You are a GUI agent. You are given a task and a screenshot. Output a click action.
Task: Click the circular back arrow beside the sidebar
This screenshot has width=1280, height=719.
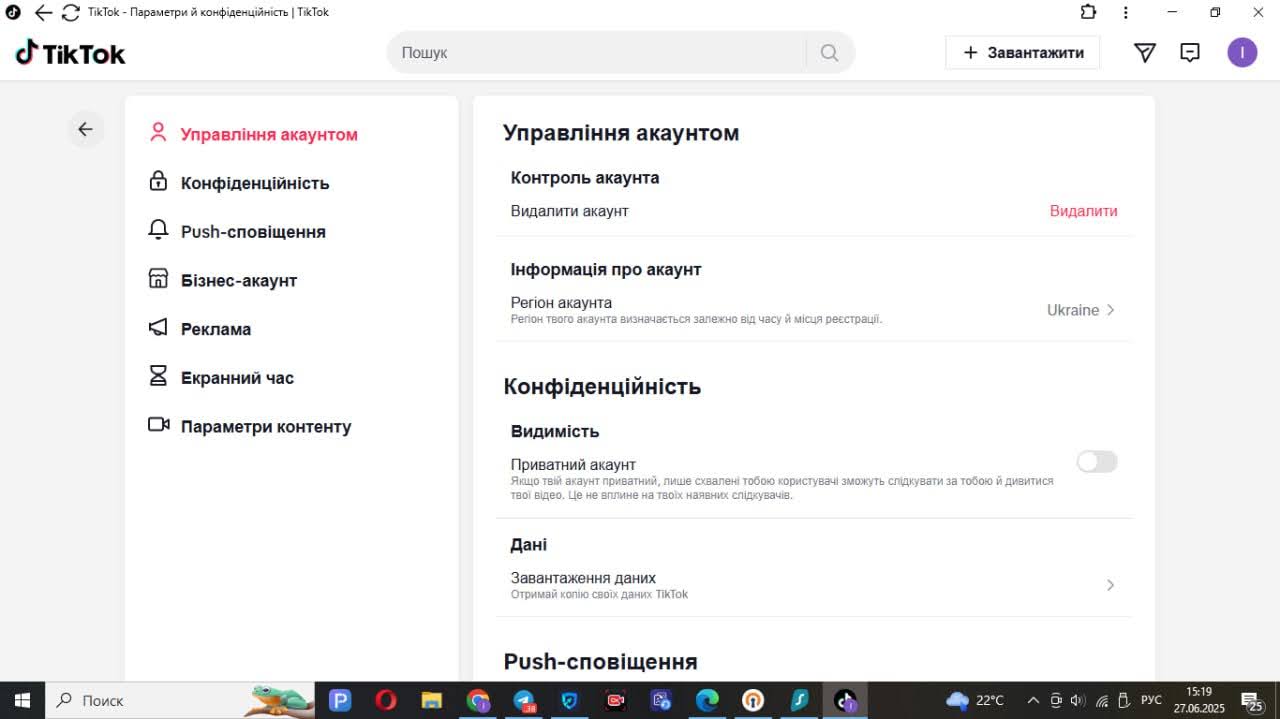86,129
